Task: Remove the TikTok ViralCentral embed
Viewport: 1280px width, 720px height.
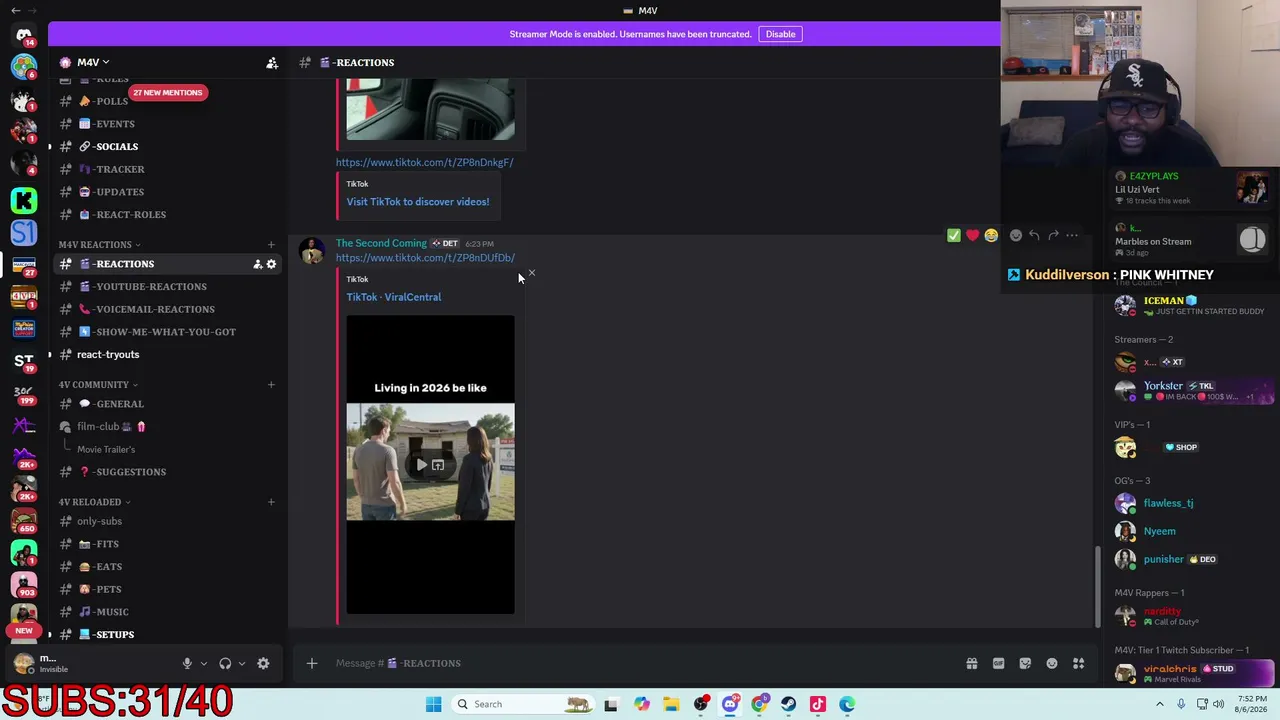Action: 532,273
